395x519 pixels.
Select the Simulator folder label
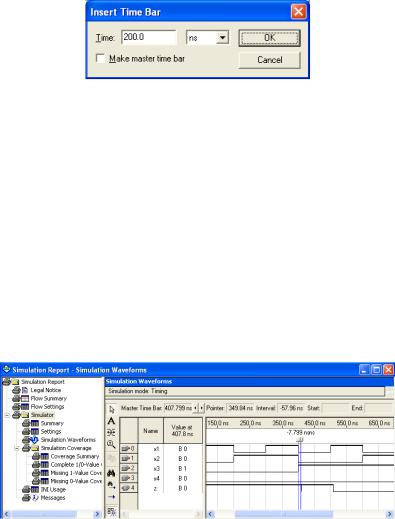point(42,415)
